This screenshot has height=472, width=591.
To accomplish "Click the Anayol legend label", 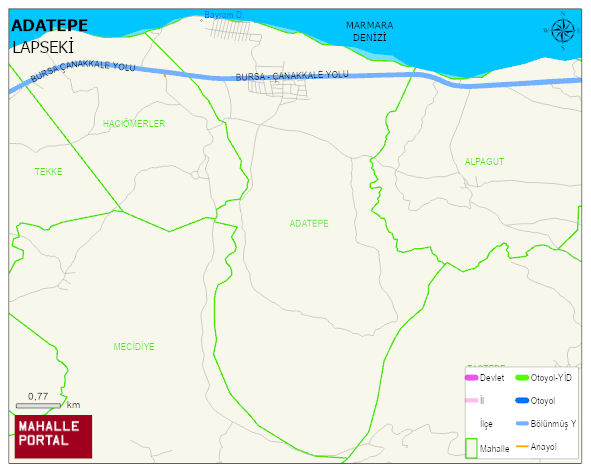I will [544, 447].
